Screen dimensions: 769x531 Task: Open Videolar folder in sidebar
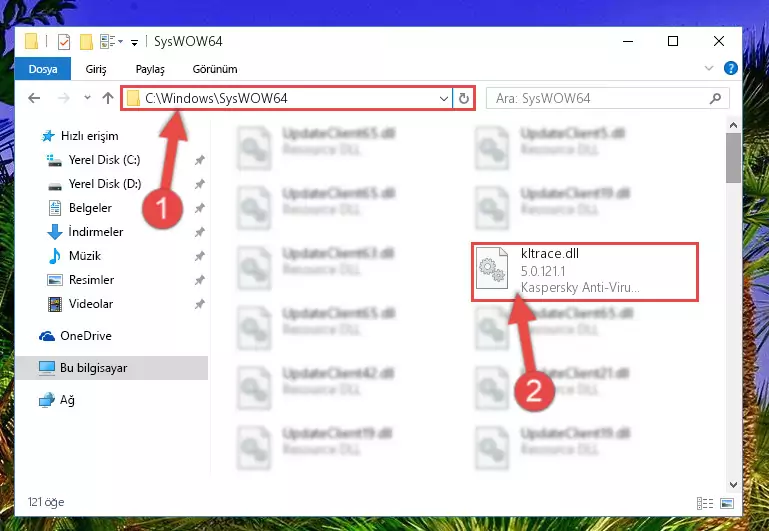91,304
